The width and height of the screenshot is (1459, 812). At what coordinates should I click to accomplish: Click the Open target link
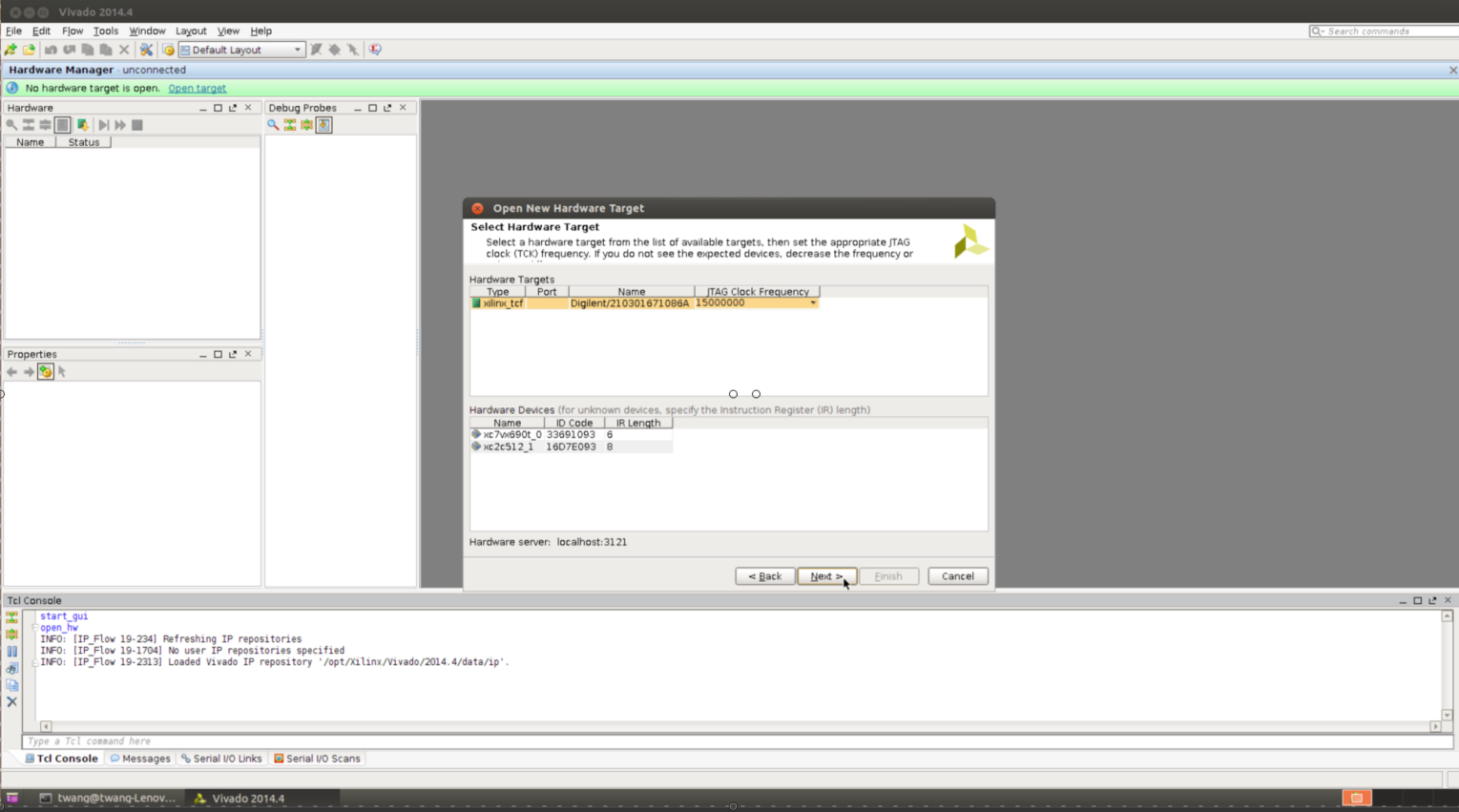point(197,88)
